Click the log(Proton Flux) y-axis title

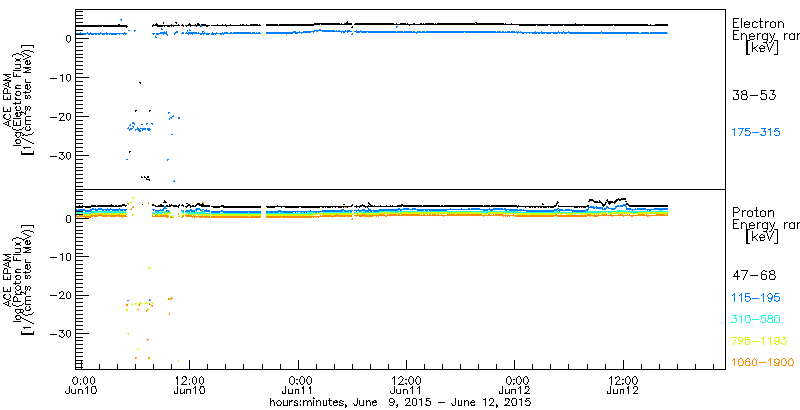tap(17, 280)
